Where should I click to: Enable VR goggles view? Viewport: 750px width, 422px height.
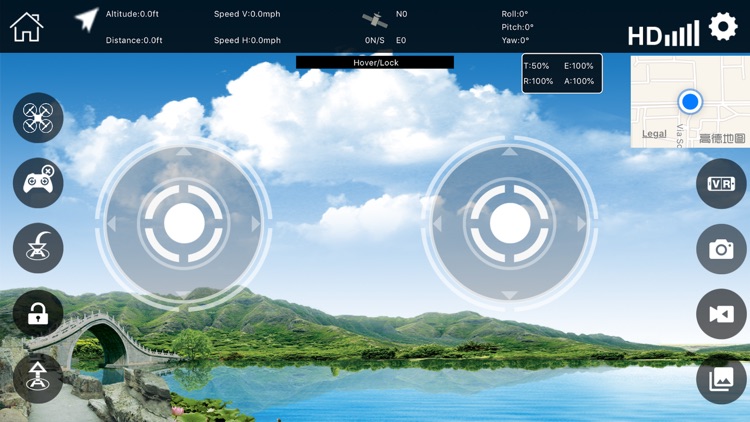(721, 184)
